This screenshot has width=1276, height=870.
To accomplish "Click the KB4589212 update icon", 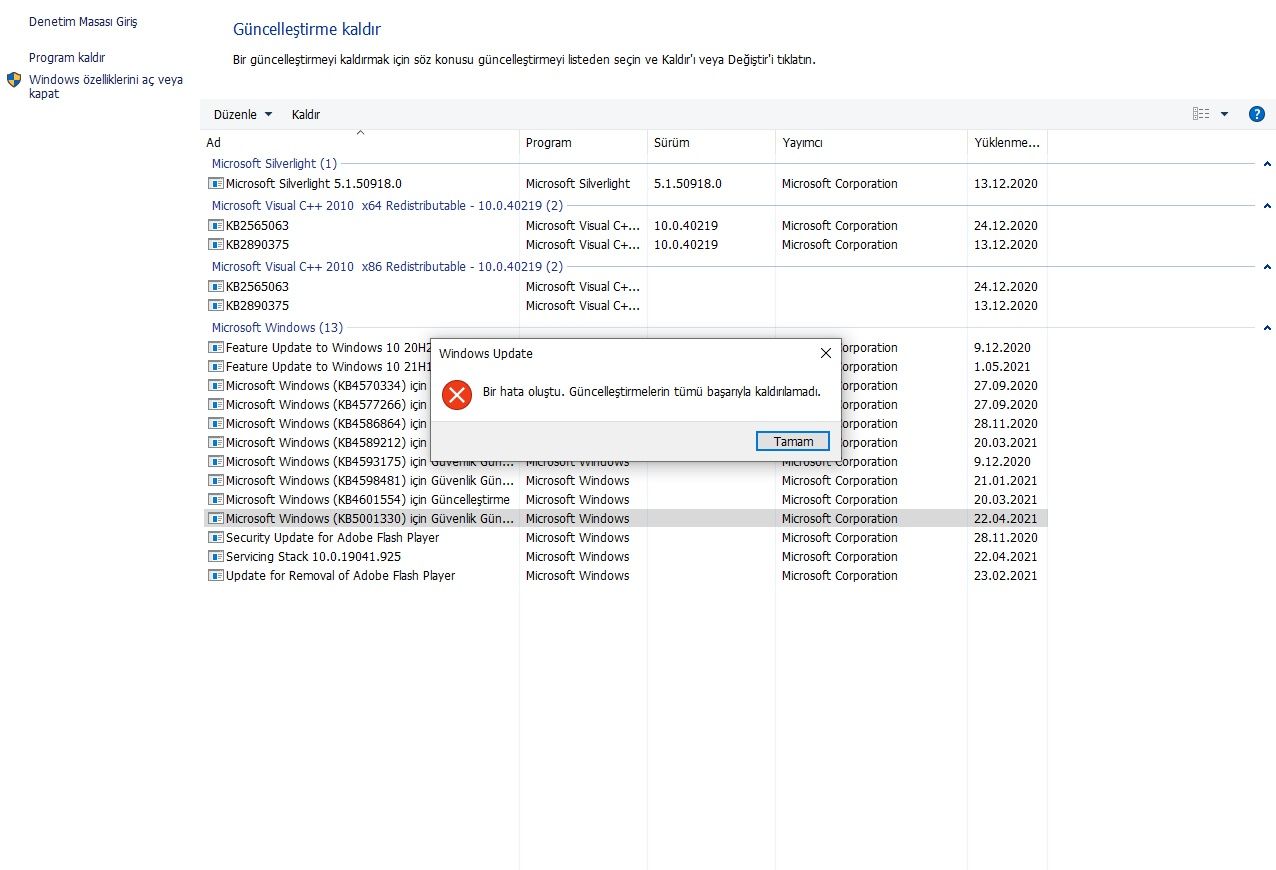I will pyautogui.click(x=216, y=443).
